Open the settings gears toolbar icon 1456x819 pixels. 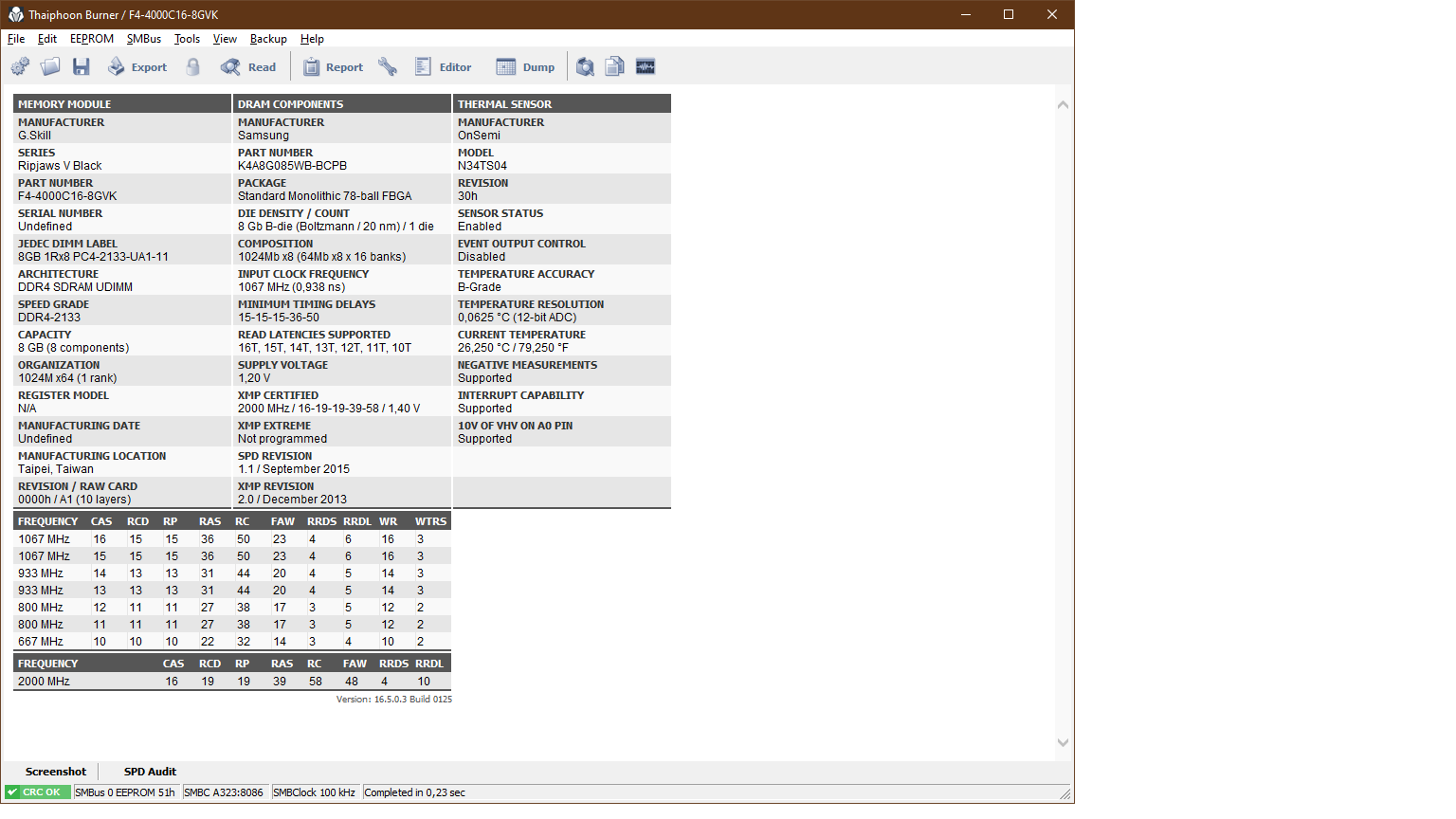[x=20, y=66]
